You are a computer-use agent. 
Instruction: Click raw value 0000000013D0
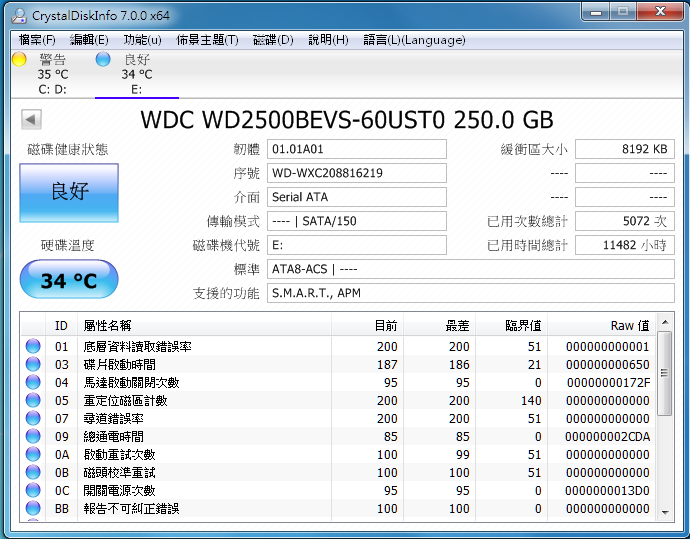coord(607,491)
